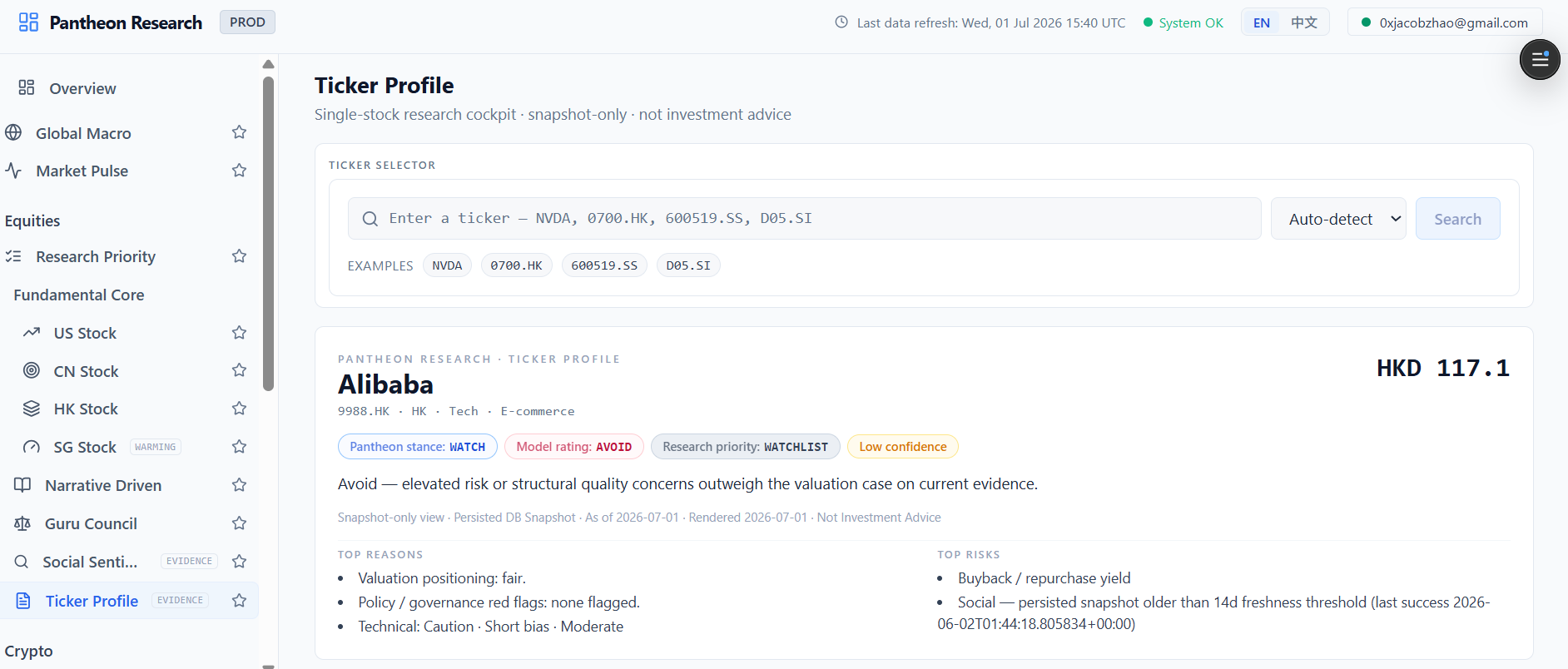Open the Overview page

[x=82, y=88]
